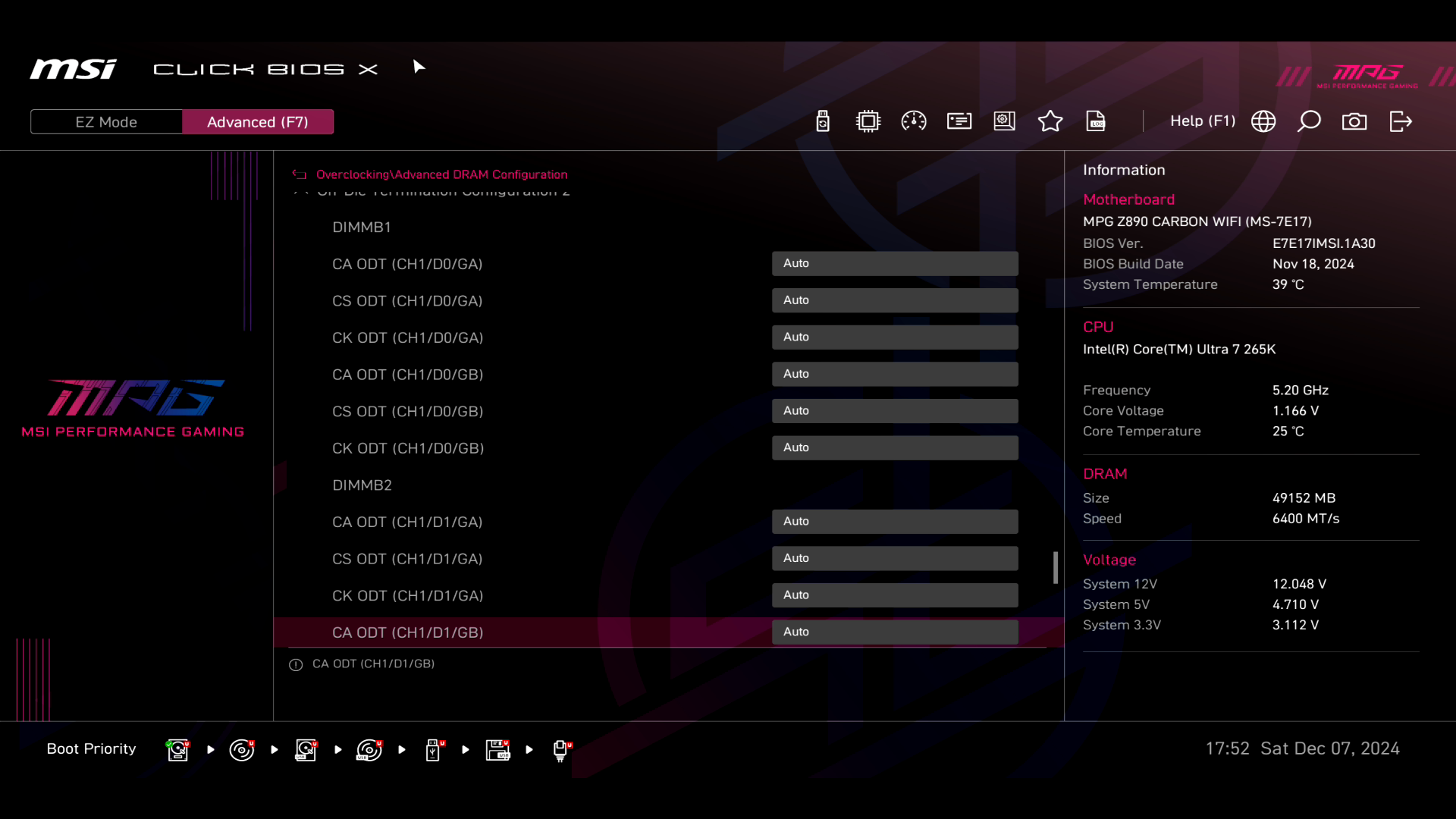The image size is (1456, 819).
Task: Open the speedometer overclocking icon
Action: click(x=913, y=121)
